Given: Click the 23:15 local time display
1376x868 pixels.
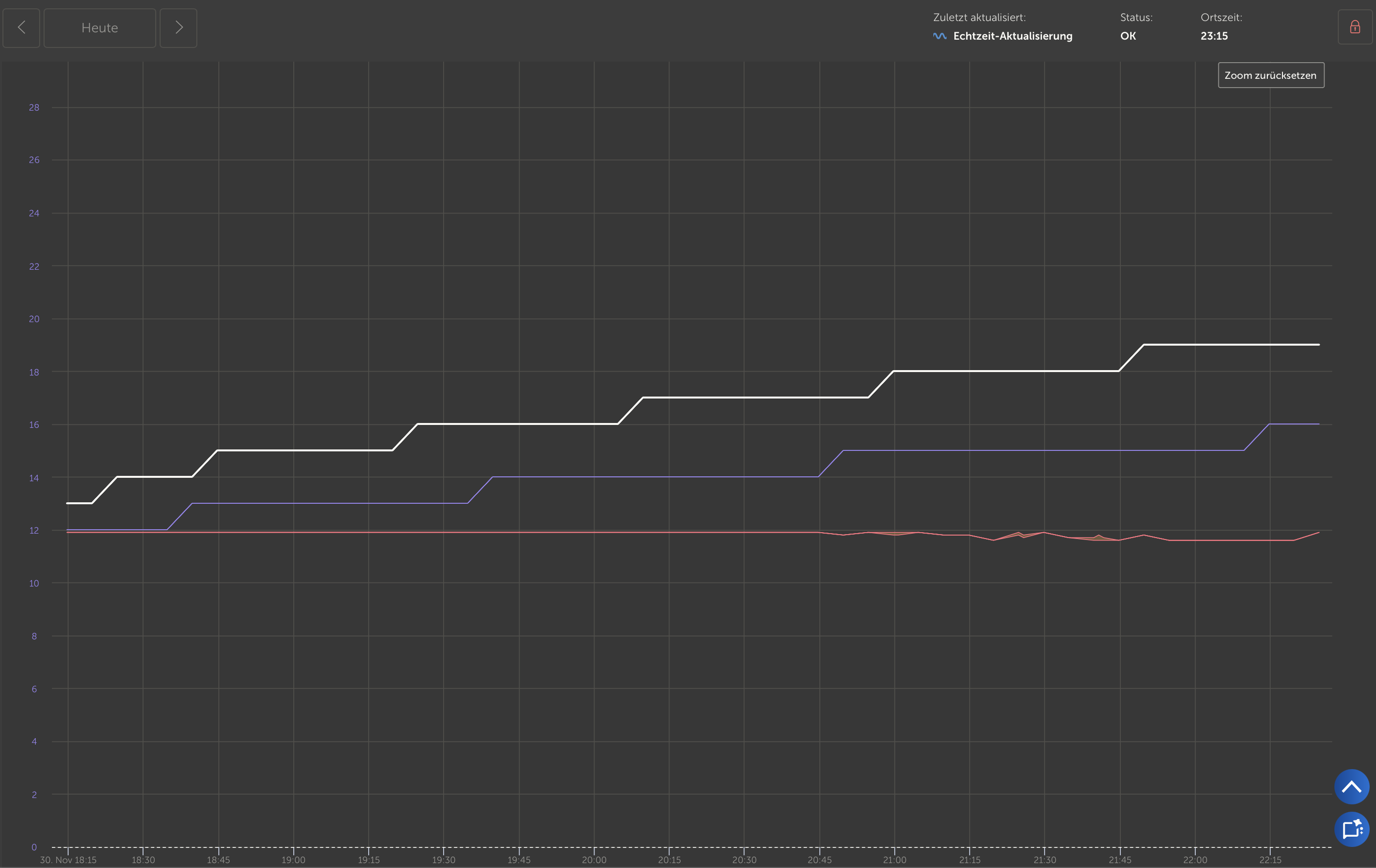Looking at the screenshot, I should 1214,36.
